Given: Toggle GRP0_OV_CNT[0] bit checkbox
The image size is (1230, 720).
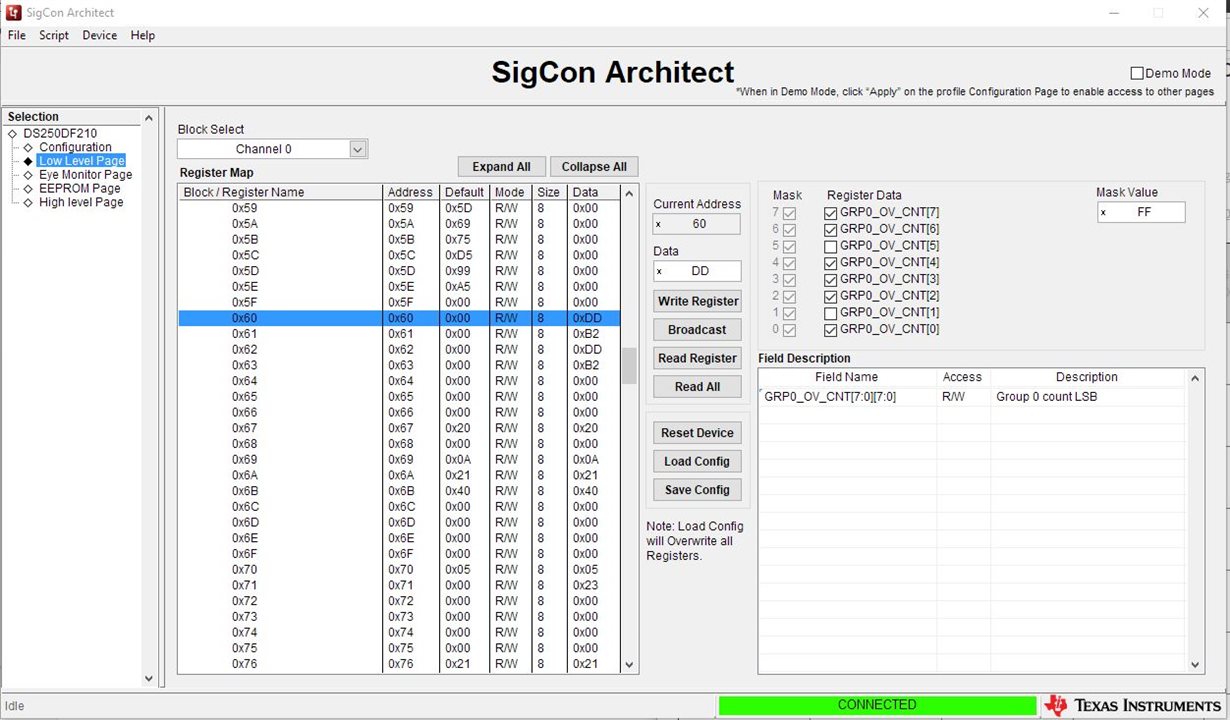Looking at the screenshot, I should [831, 329].
